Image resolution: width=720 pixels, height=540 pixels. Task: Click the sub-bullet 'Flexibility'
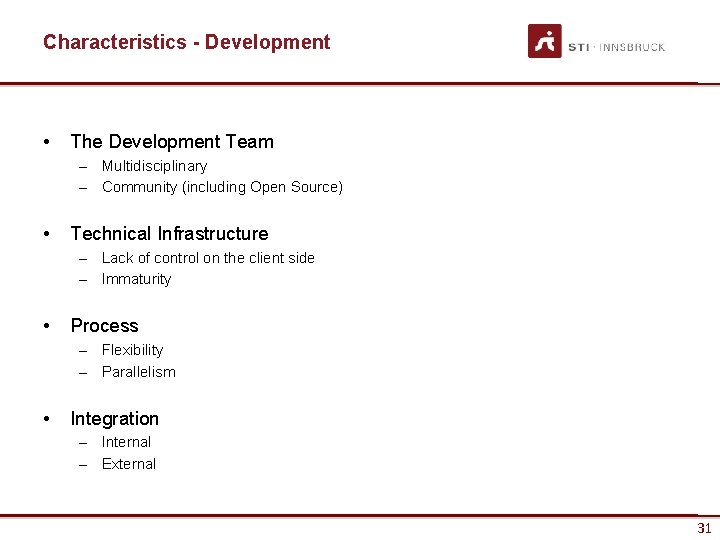click(x=132, y=350)
